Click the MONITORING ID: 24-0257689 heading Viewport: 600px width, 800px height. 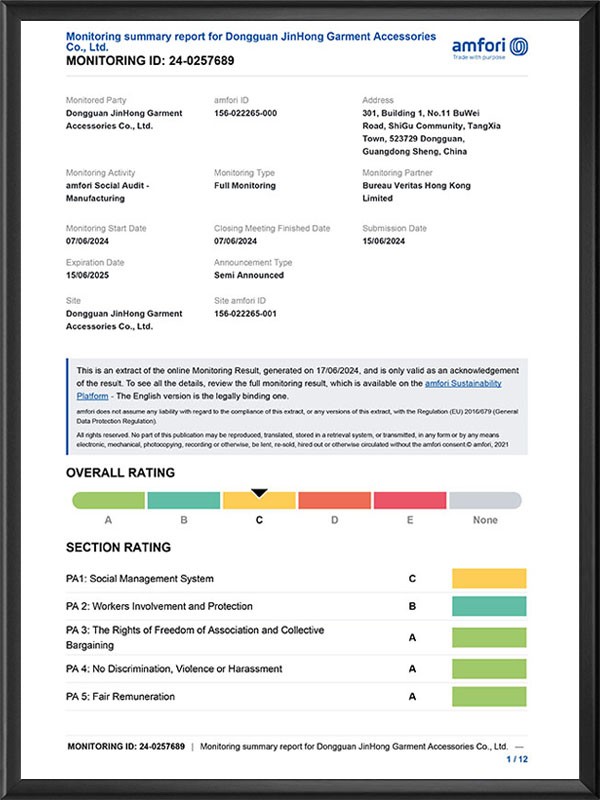(x=150, y=61)
